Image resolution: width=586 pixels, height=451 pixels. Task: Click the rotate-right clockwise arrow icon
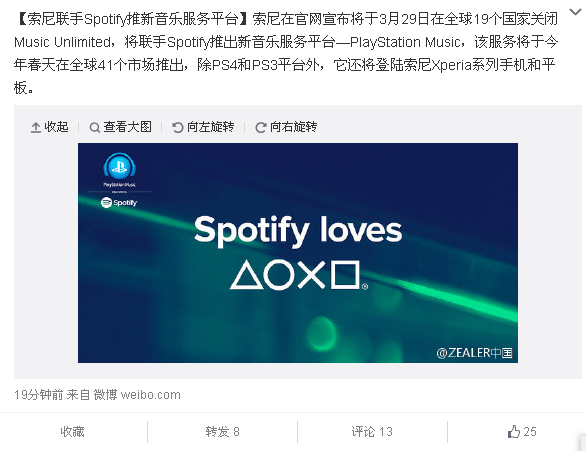tap(260, 128)
